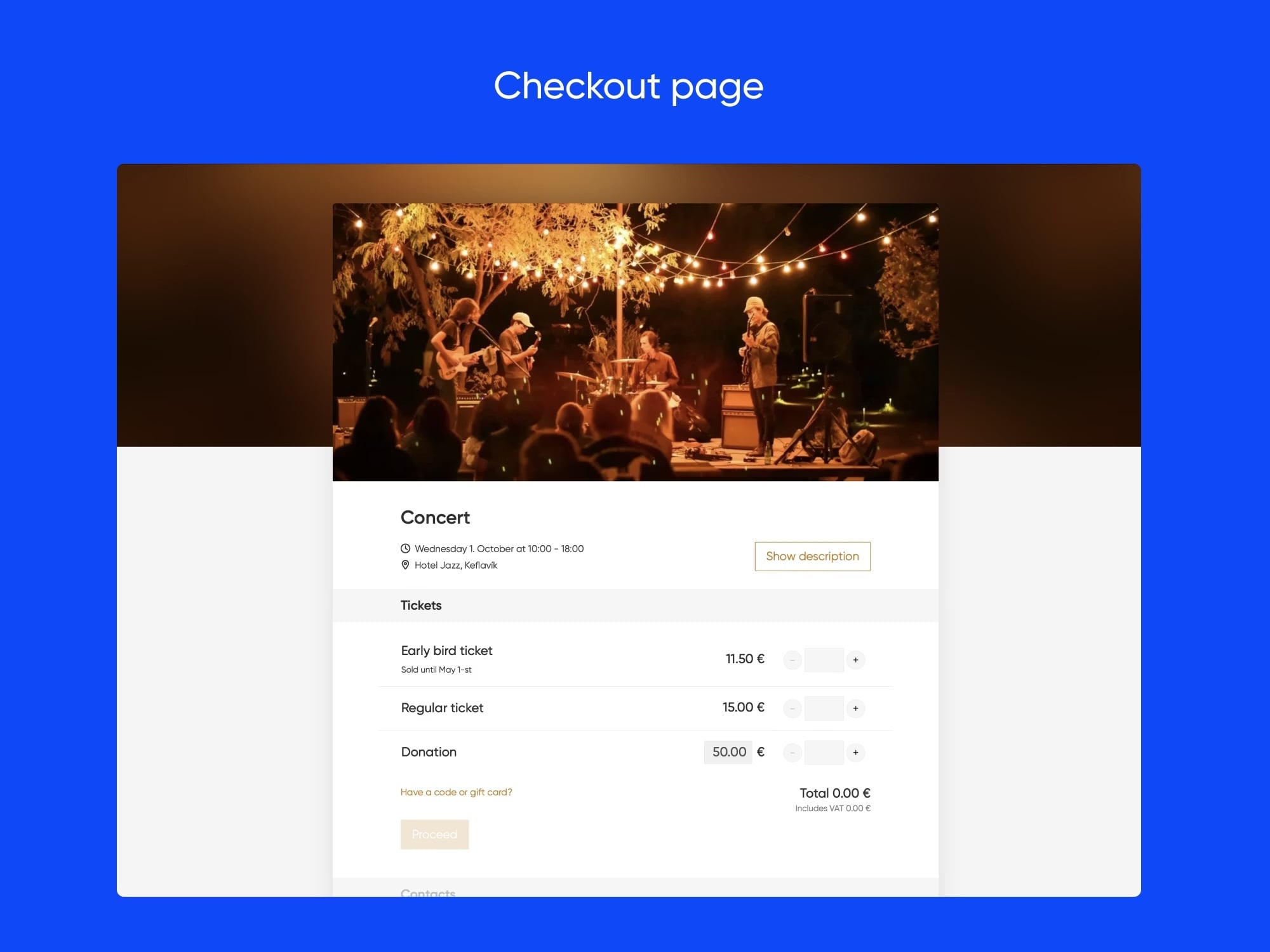Click the location pin icon by Hotel Jazz
The height and width of the screenshot is (952, 1270).
click(x=405, y=565)
